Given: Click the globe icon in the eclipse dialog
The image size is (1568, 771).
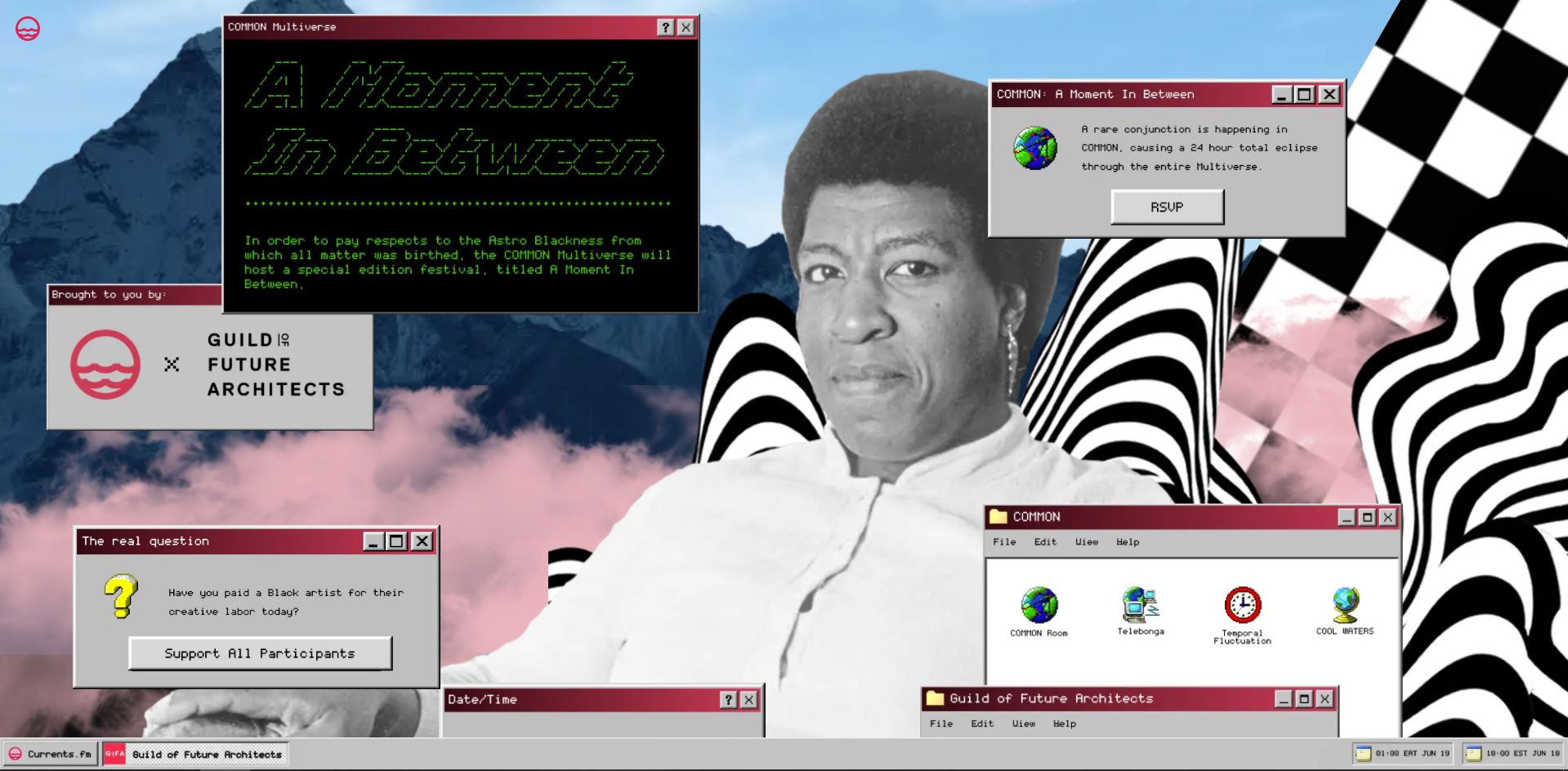Looking at the screenshot, I should tap(1034, 148).
